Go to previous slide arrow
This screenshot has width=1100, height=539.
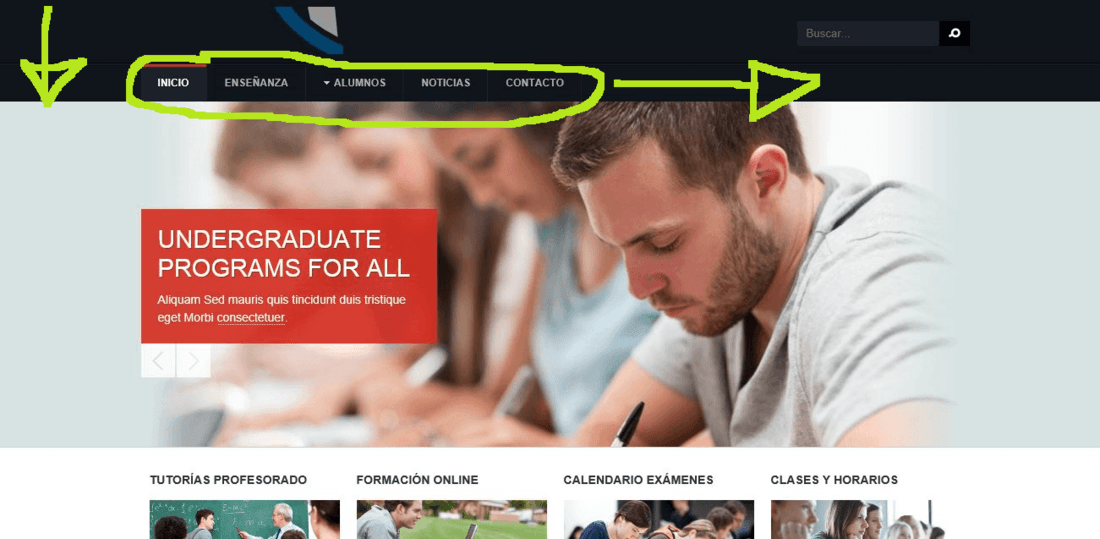pos(158,361)
